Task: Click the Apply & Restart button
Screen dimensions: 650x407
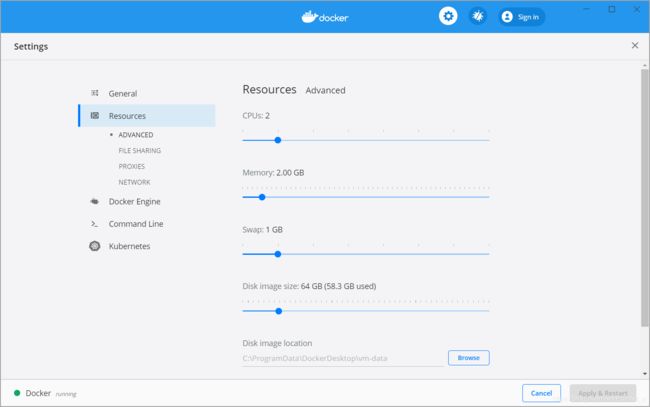Action: (x=602, y=393)
